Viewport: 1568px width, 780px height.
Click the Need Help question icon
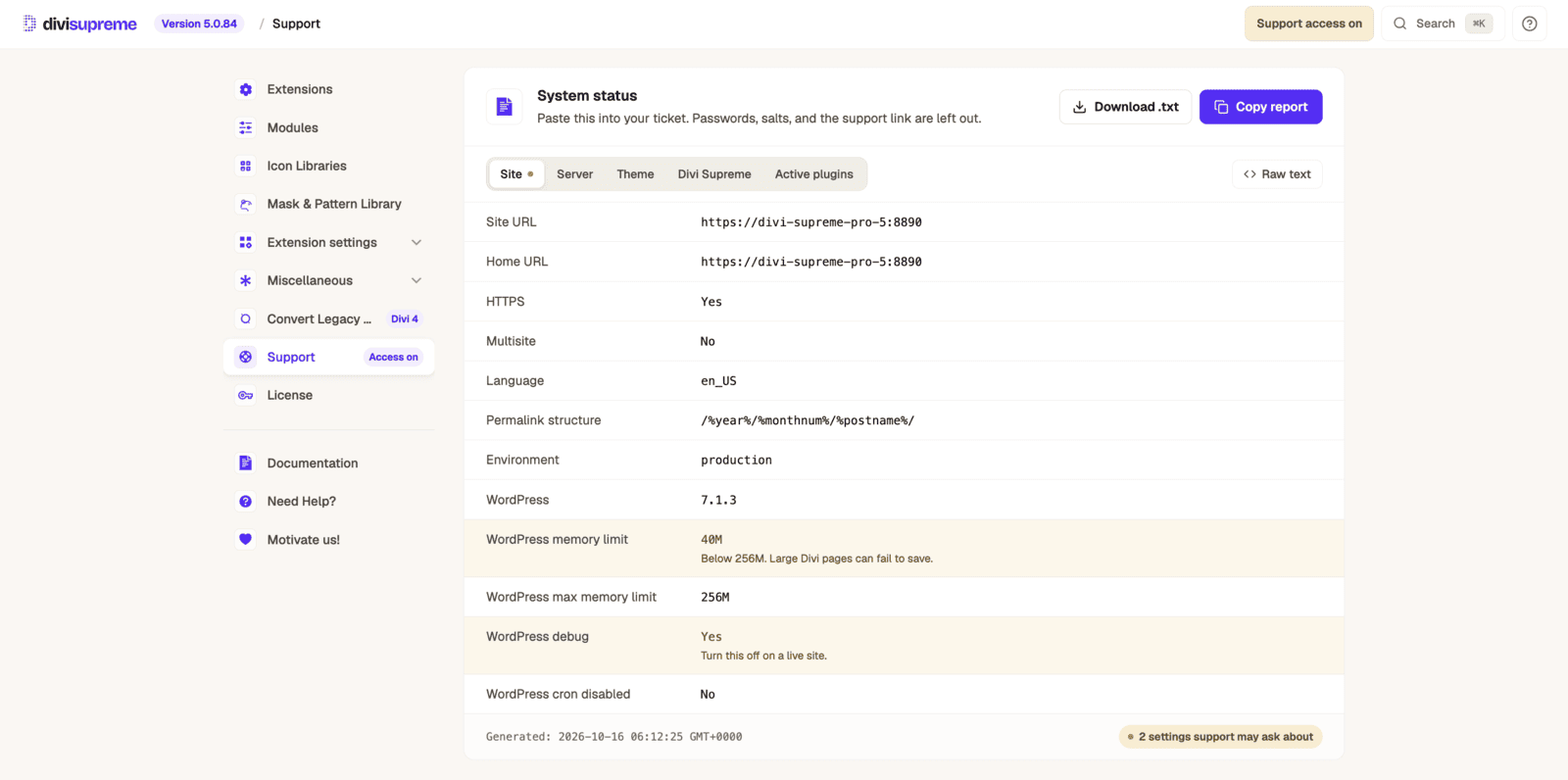coord(245,501)
